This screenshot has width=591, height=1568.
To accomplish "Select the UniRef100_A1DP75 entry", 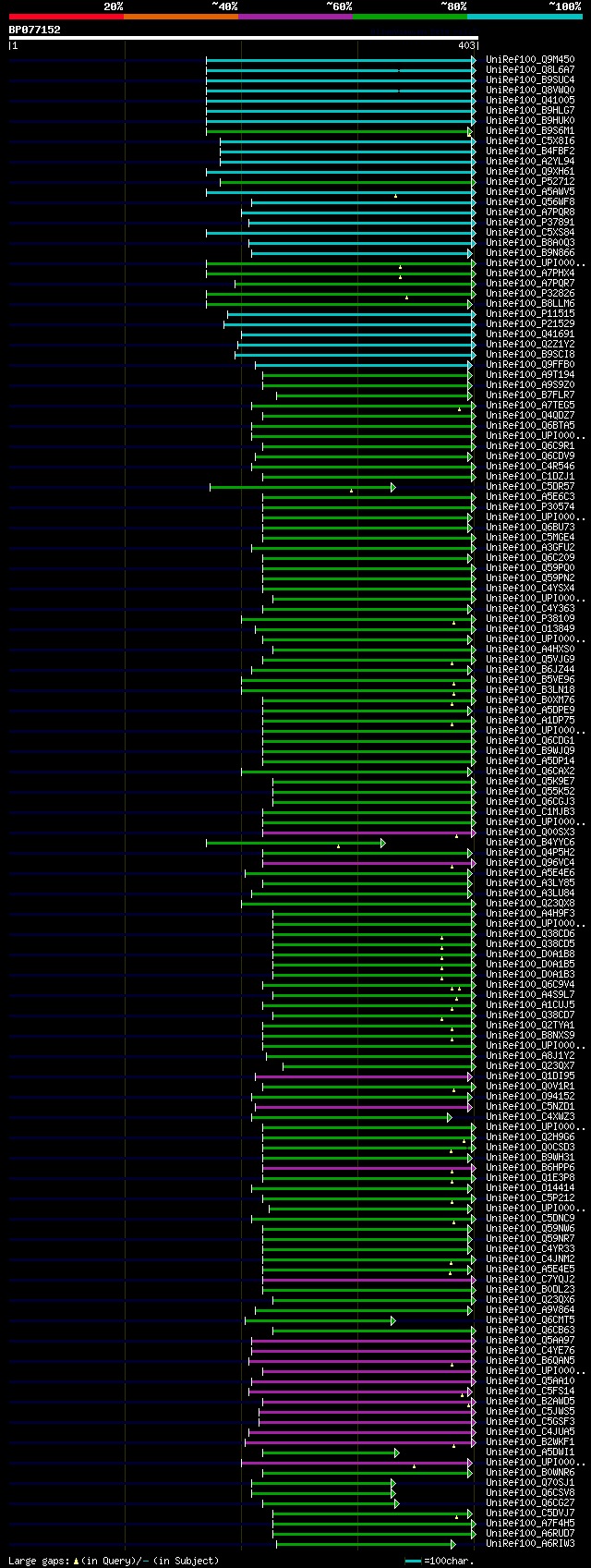I will [530, 720].
